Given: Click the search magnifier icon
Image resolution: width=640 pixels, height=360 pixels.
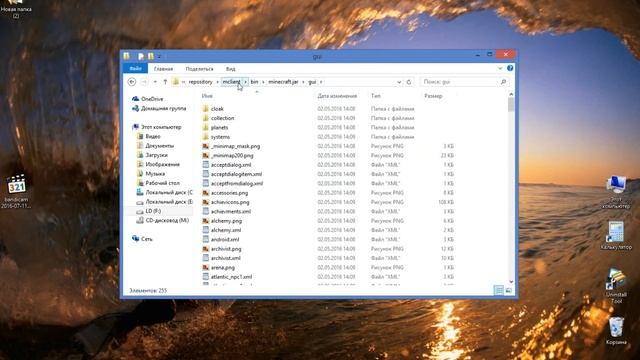Looking at the screenshot, I should 503,82.
